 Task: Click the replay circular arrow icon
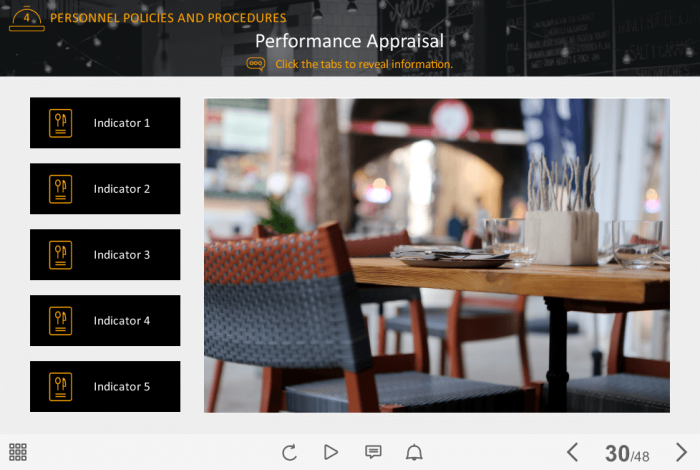click(x=289, y=453)
